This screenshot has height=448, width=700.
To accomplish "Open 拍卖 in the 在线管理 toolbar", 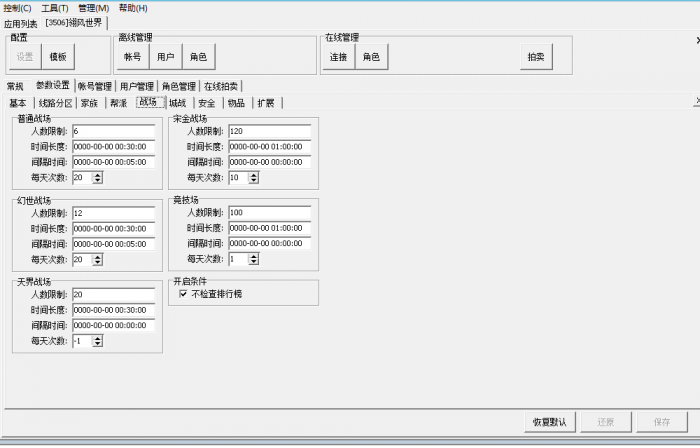I will click(537, 57).
